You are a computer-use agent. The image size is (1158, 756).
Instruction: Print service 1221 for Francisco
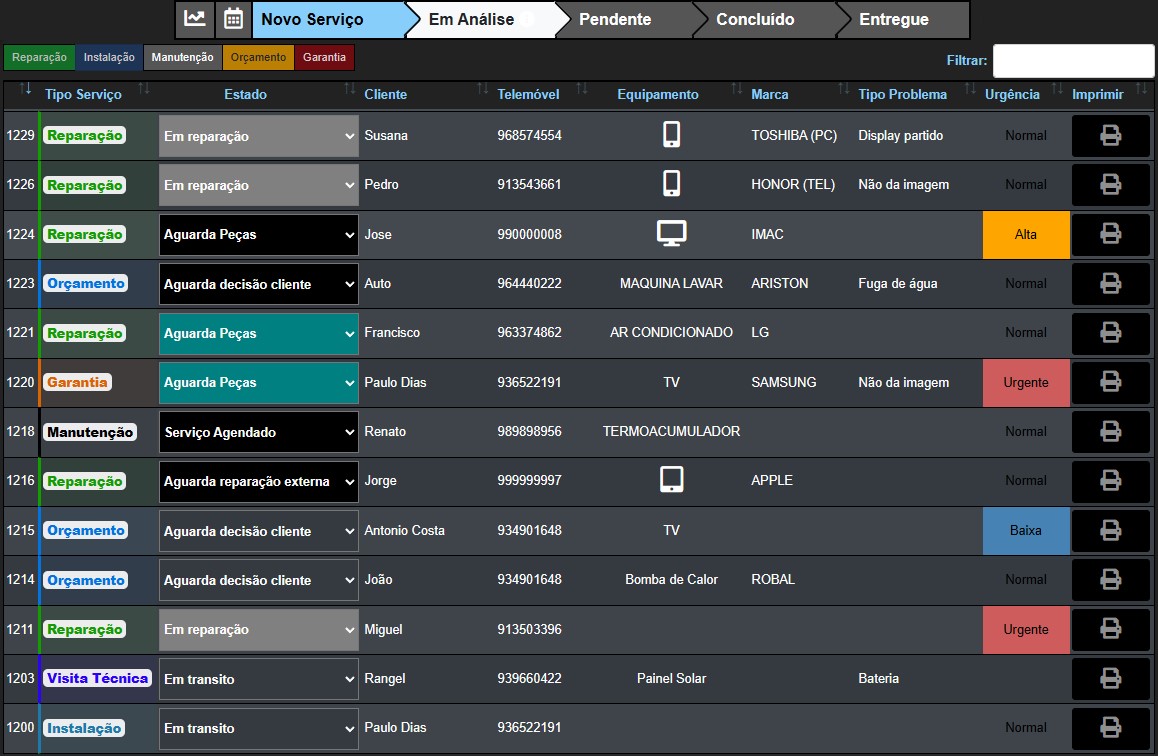pyautogui.click(x=1110, y=333)
